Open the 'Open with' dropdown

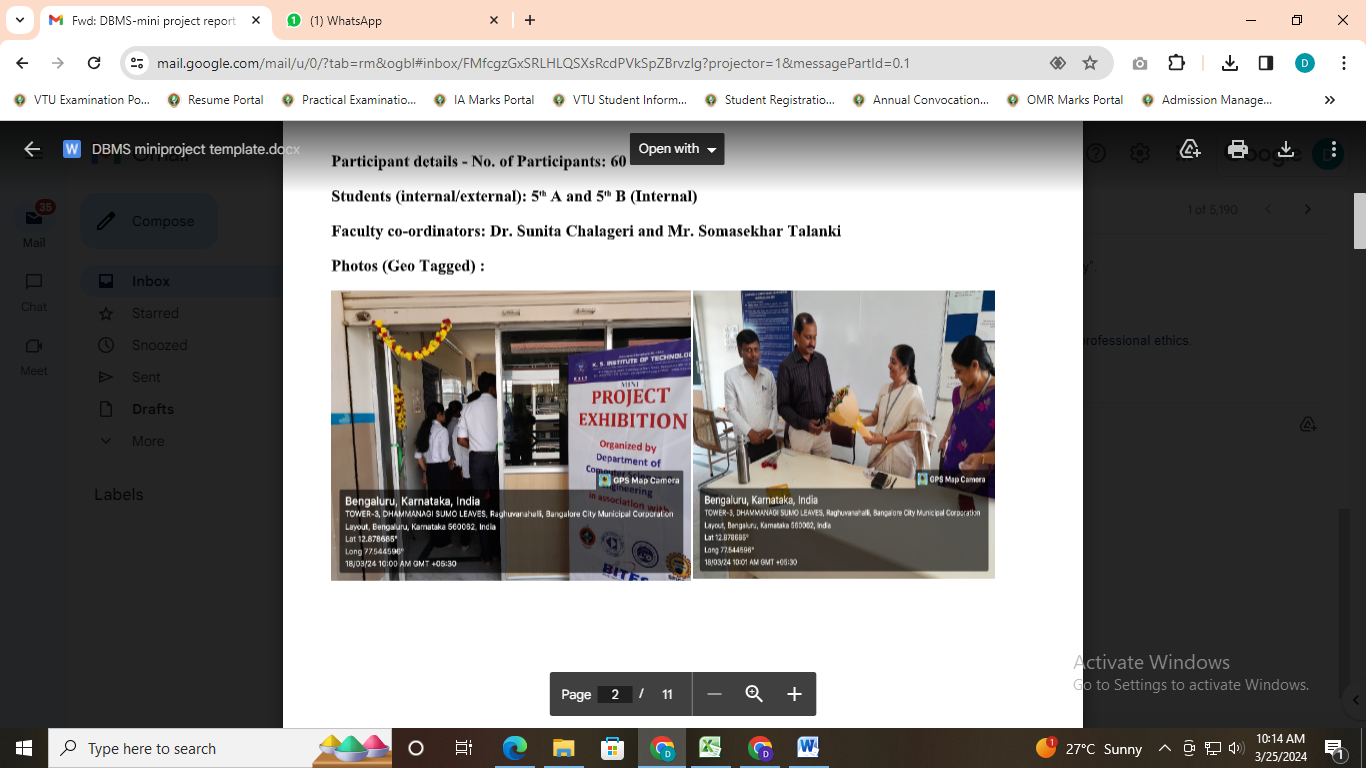677,149
